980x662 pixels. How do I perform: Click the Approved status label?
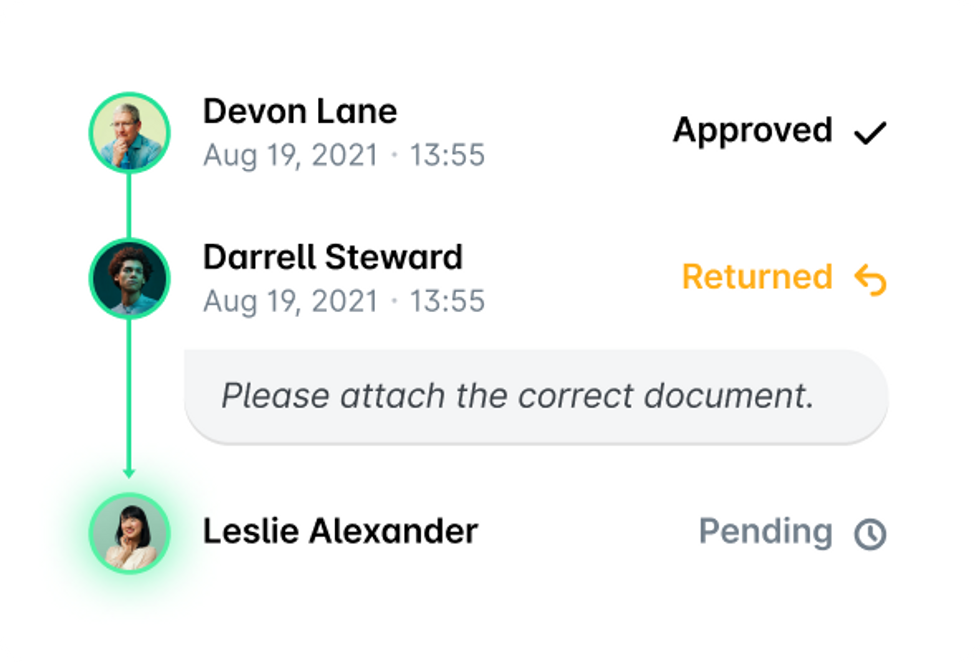[752, 132]
